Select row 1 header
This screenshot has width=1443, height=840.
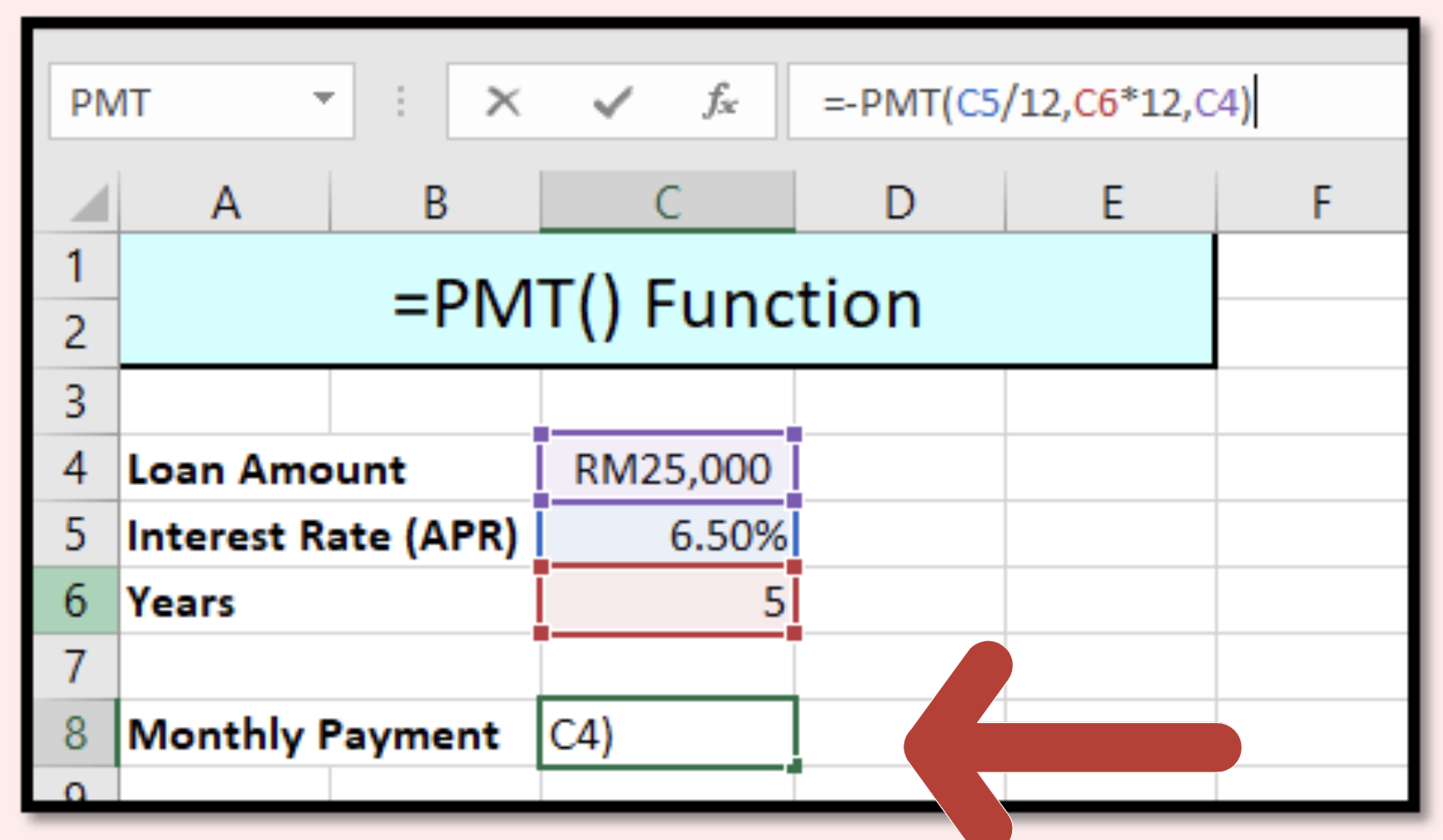[76, 266]
